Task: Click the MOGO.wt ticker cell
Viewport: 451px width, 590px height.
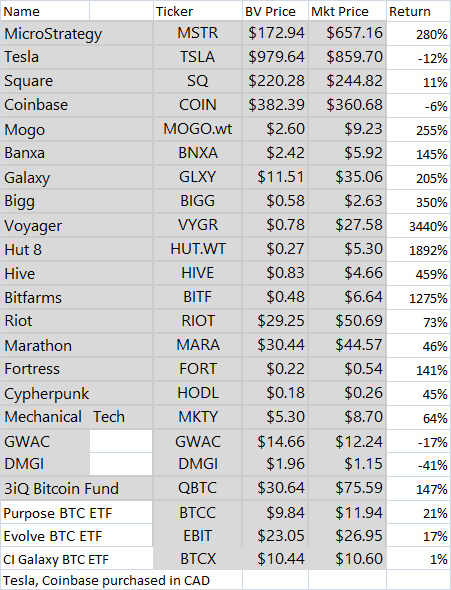Action: click(x=197, y=129)
